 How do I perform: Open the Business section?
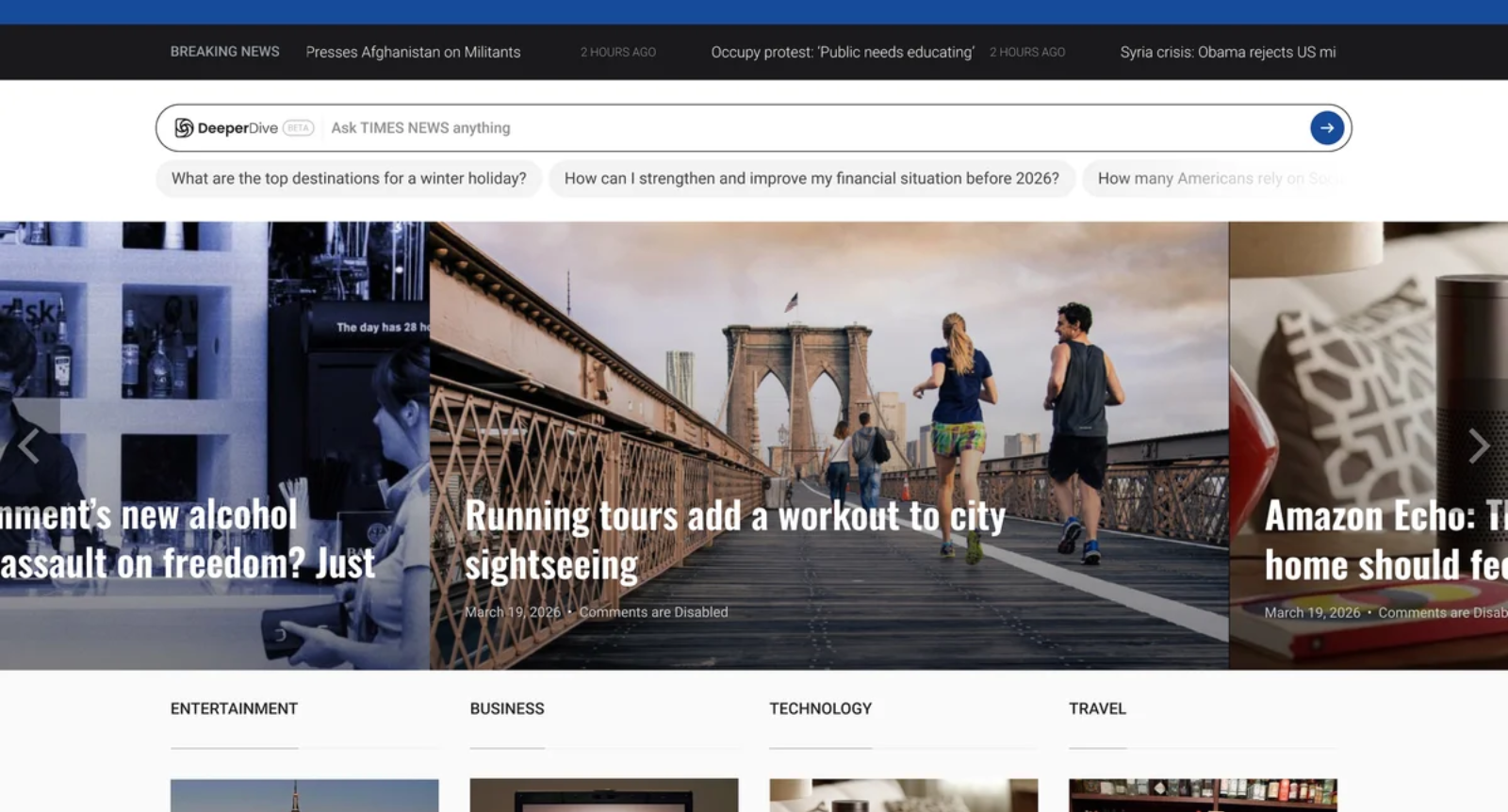[x=507, y=708]
